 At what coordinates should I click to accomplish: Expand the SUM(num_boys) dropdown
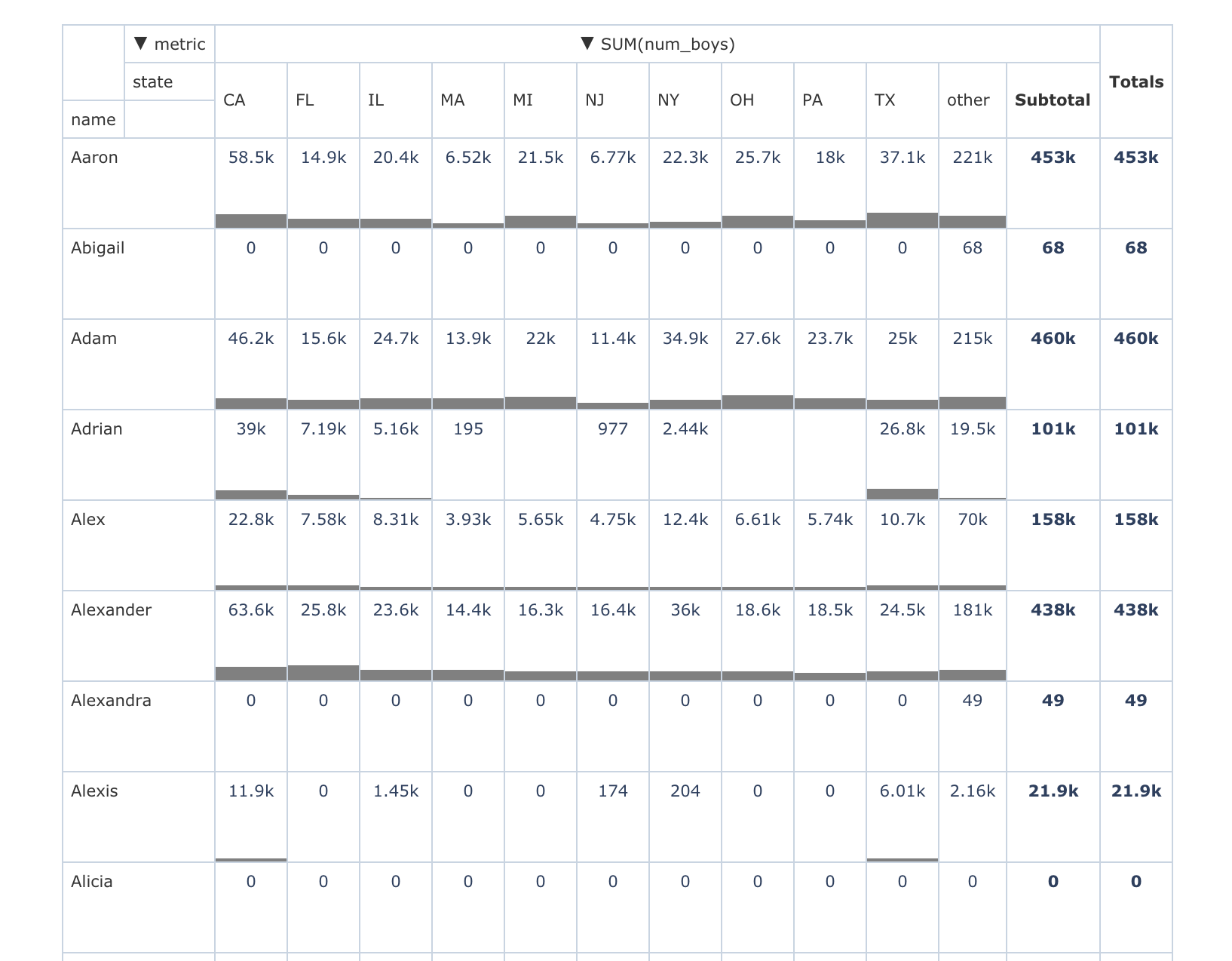(x=587, y=44)
